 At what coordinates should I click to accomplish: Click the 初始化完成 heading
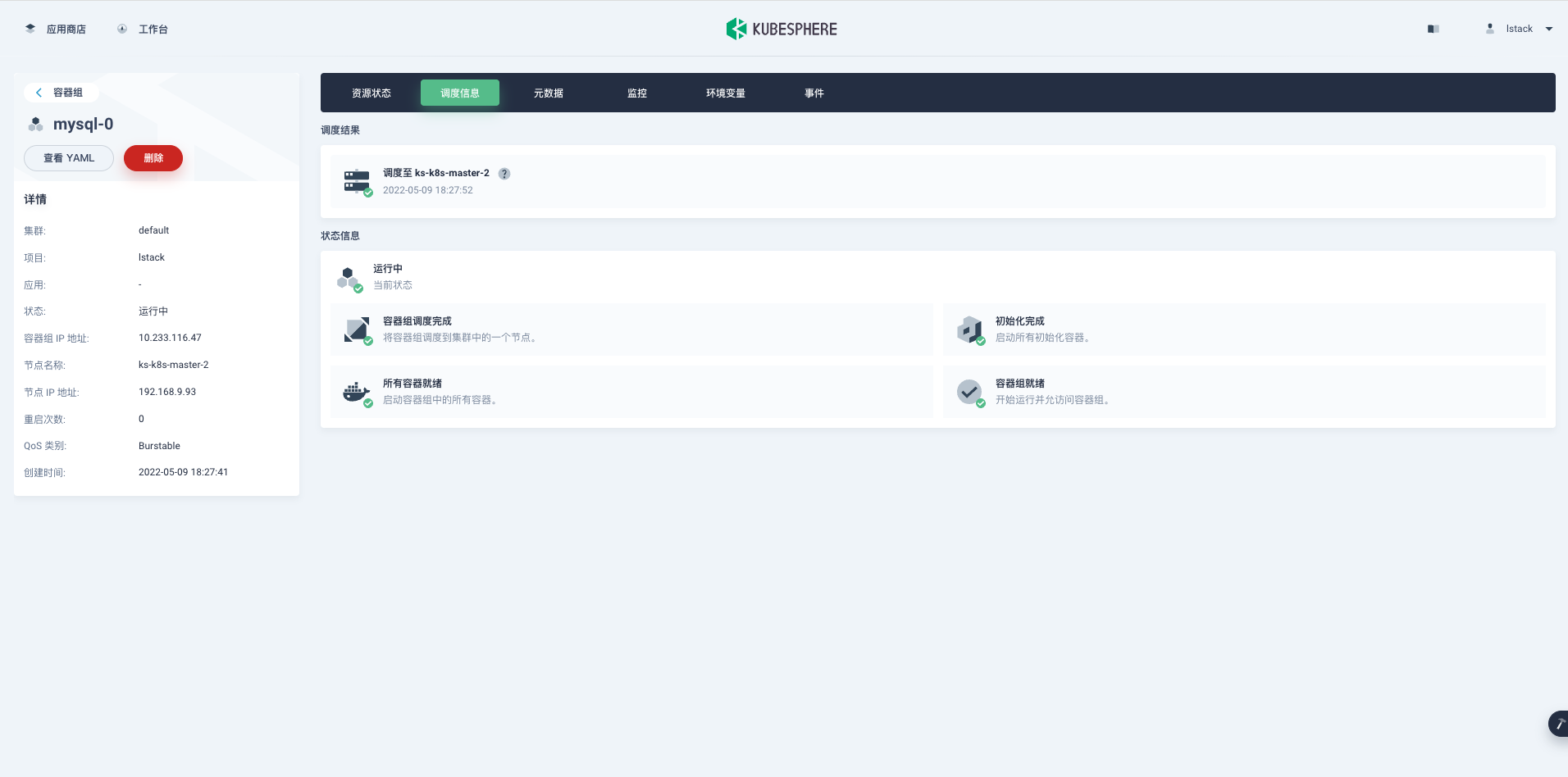click(1020, 321)
